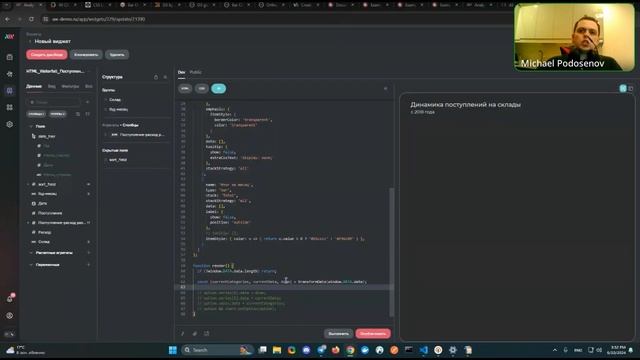Screen dimensions: 640x360
Task: Open the sidebar settings gear icon
Action: pyautogui.click(x=9, y=124)
